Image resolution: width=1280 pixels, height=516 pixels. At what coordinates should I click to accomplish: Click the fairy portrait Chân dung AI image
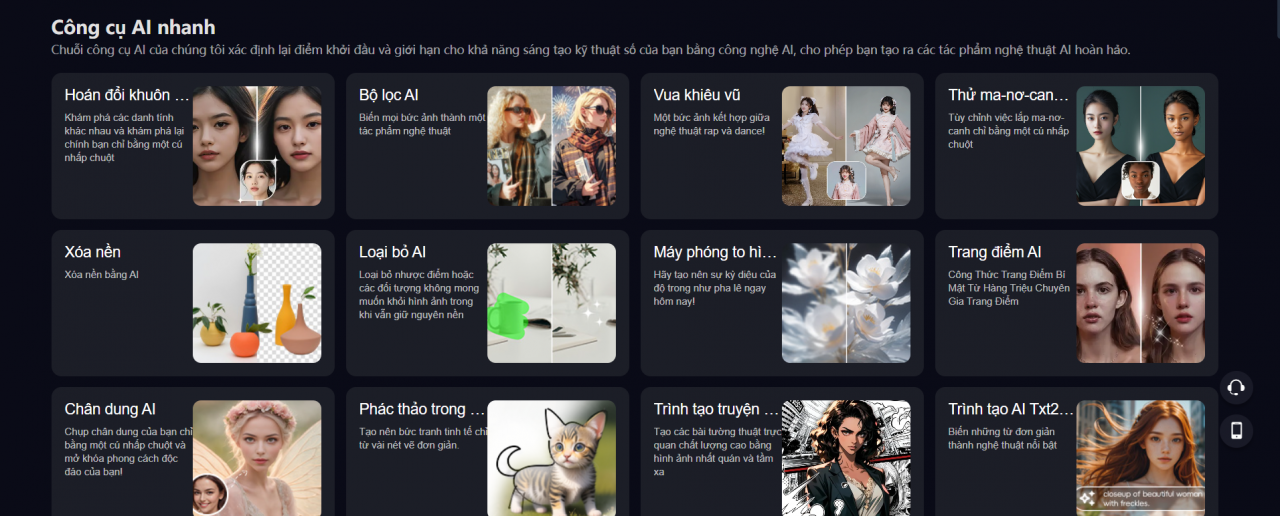coord(257,458)
